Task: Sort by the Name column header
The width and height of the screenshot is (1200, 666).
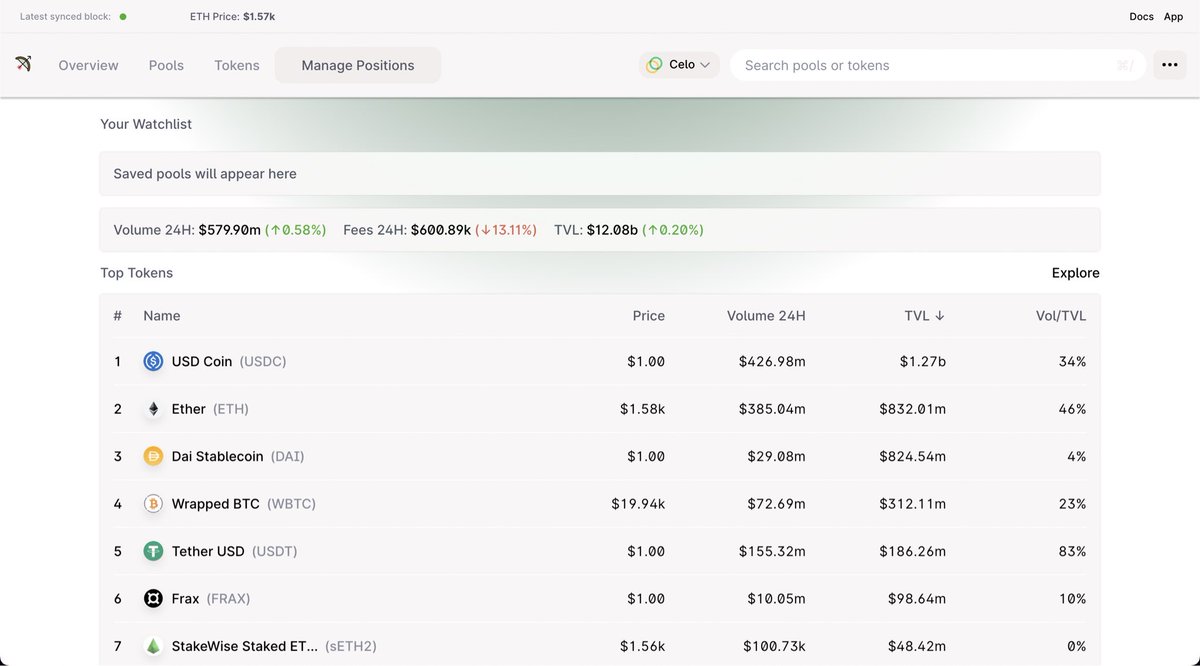Action: click(162, 315)
